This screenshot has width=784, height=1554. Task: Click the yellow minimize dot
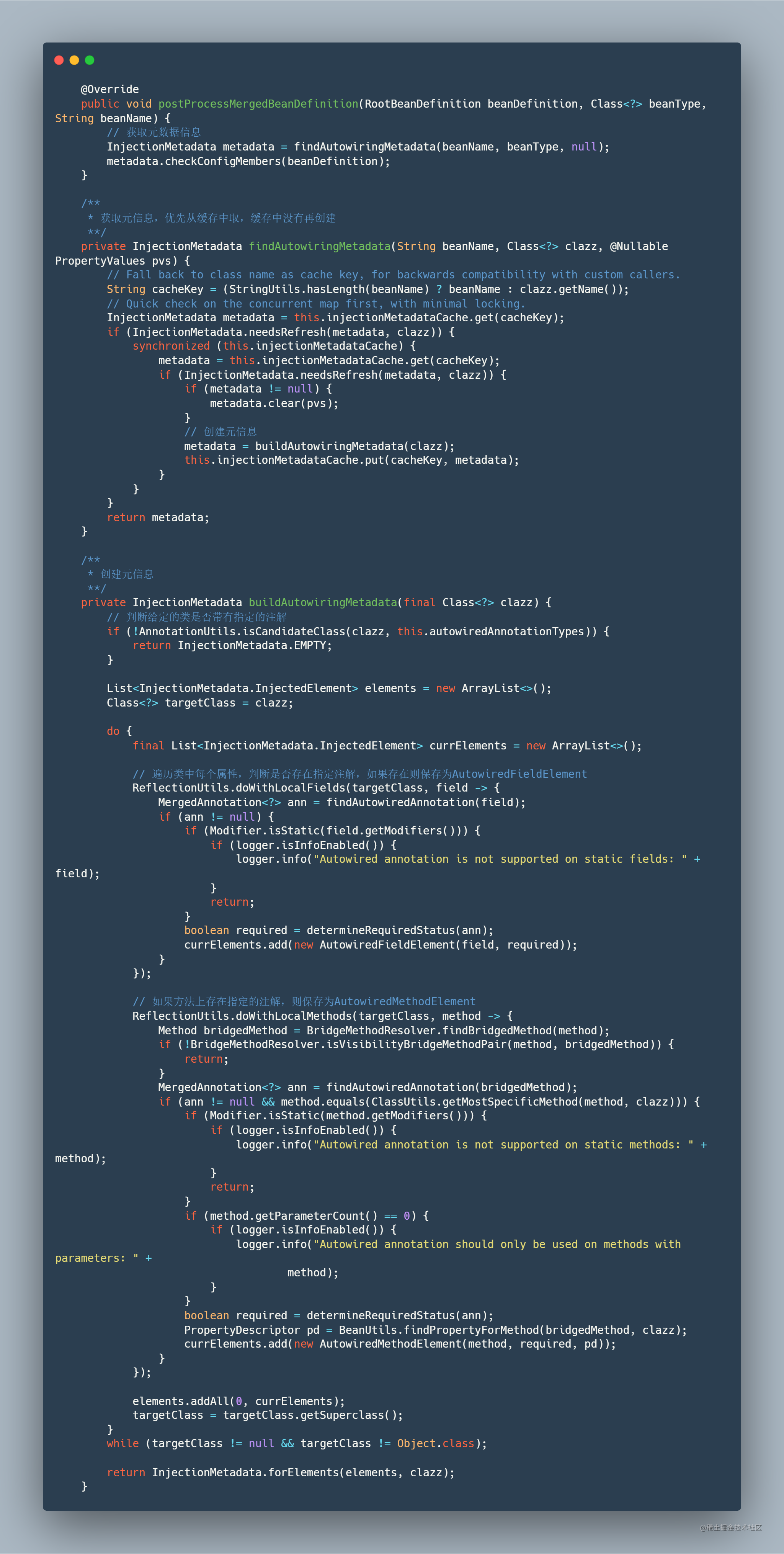tap(74, 60)
